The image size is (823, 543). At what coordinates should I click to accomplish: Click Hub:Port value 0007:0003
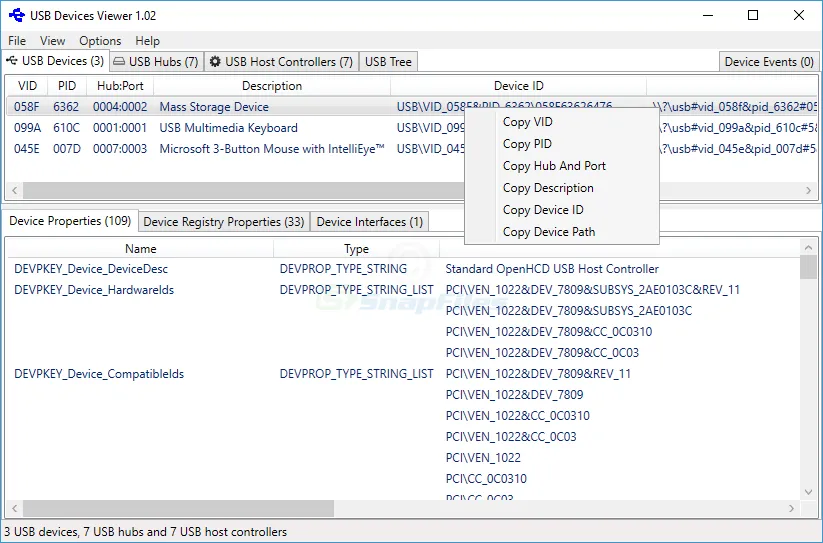point(120,148)
